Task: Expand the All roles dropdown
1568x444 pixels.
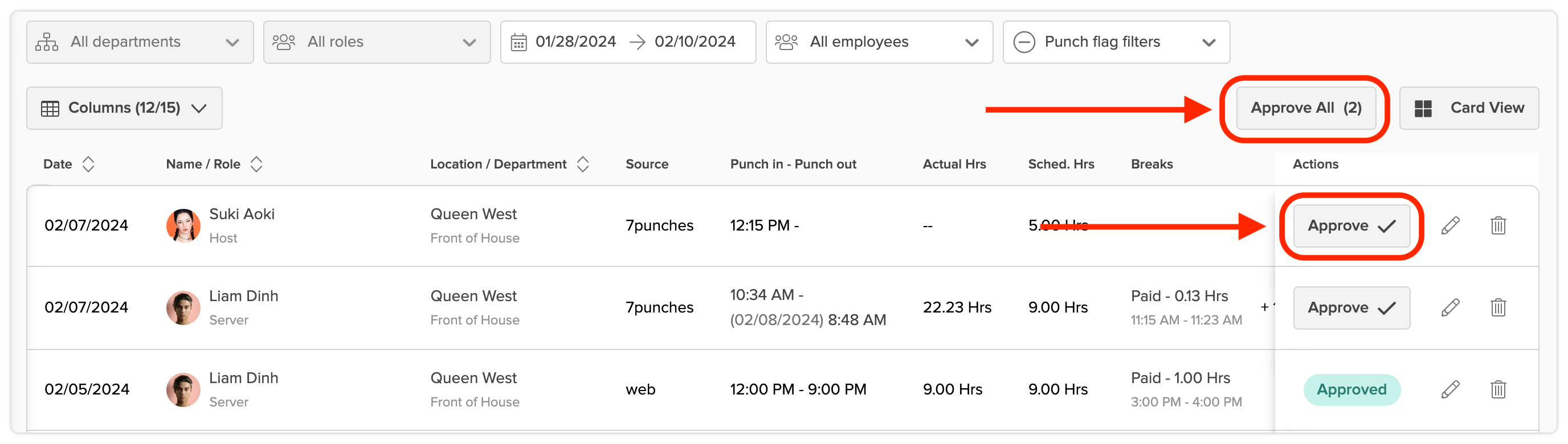Action: click(377, 42)
